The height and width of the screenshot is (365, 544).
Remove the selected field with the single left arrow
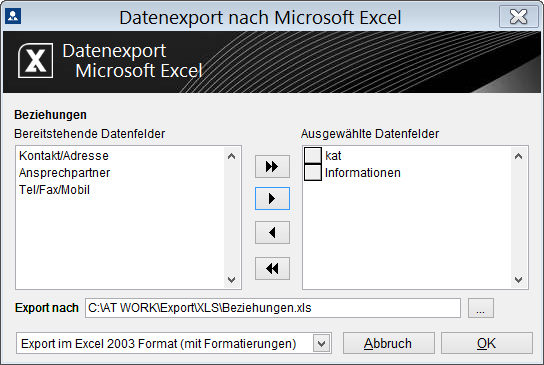[272, 232]
